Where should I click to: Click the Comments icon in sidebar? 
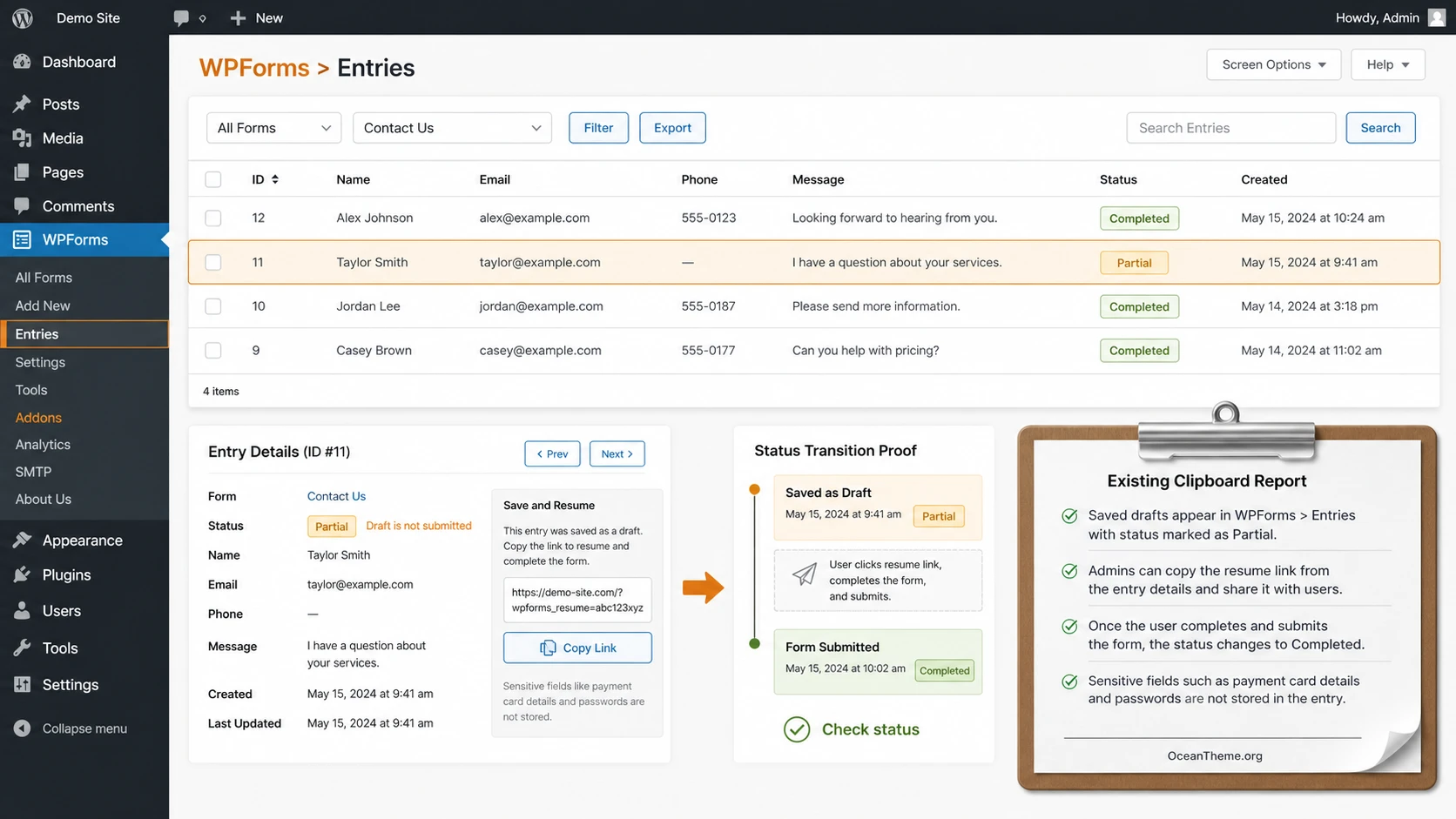coord(23,205)
